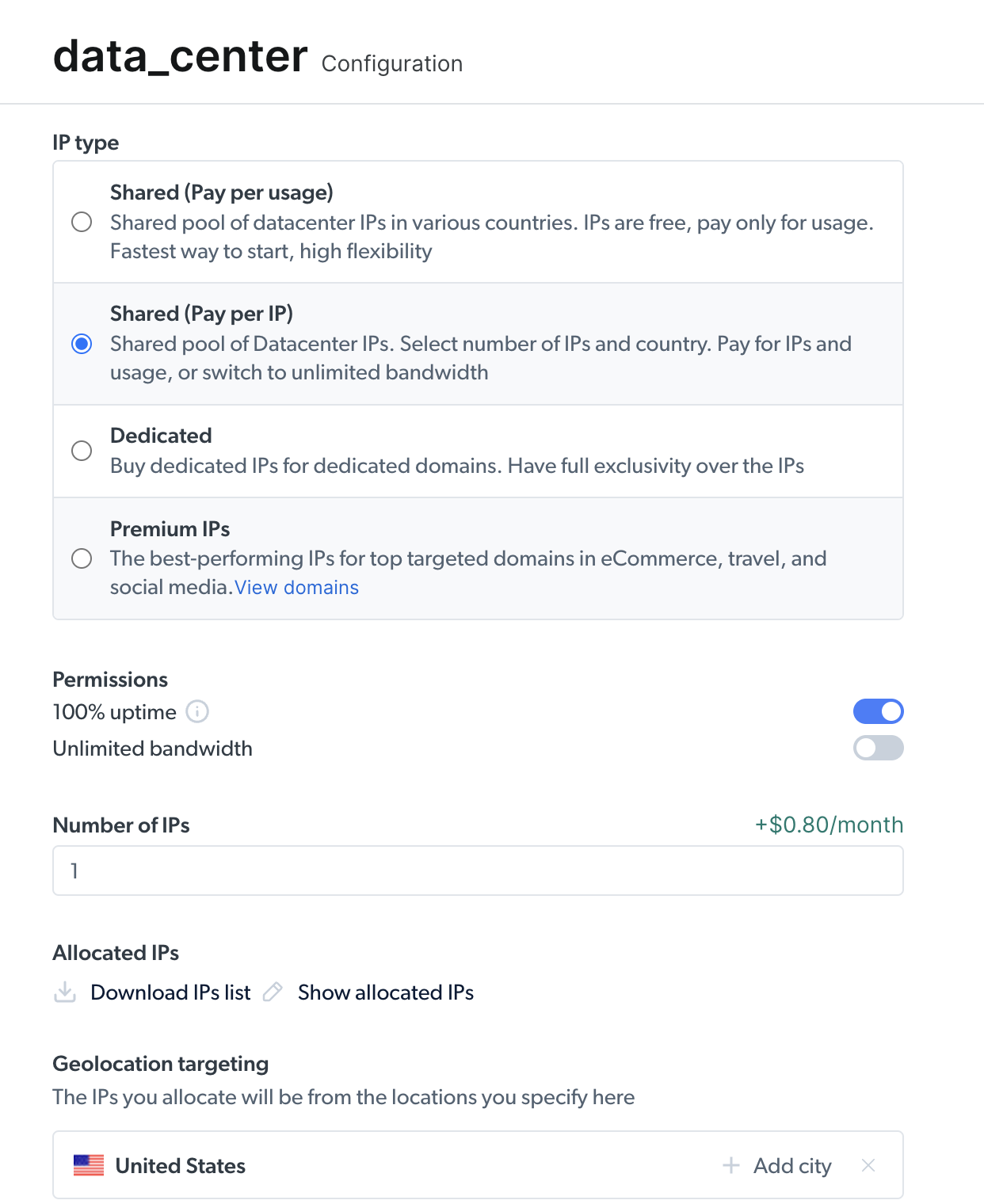Image resolution: width=984 pixels, height=1204 pixels.
Task: Click the download icon beside Download IPs list
Action: click(65, 993)
